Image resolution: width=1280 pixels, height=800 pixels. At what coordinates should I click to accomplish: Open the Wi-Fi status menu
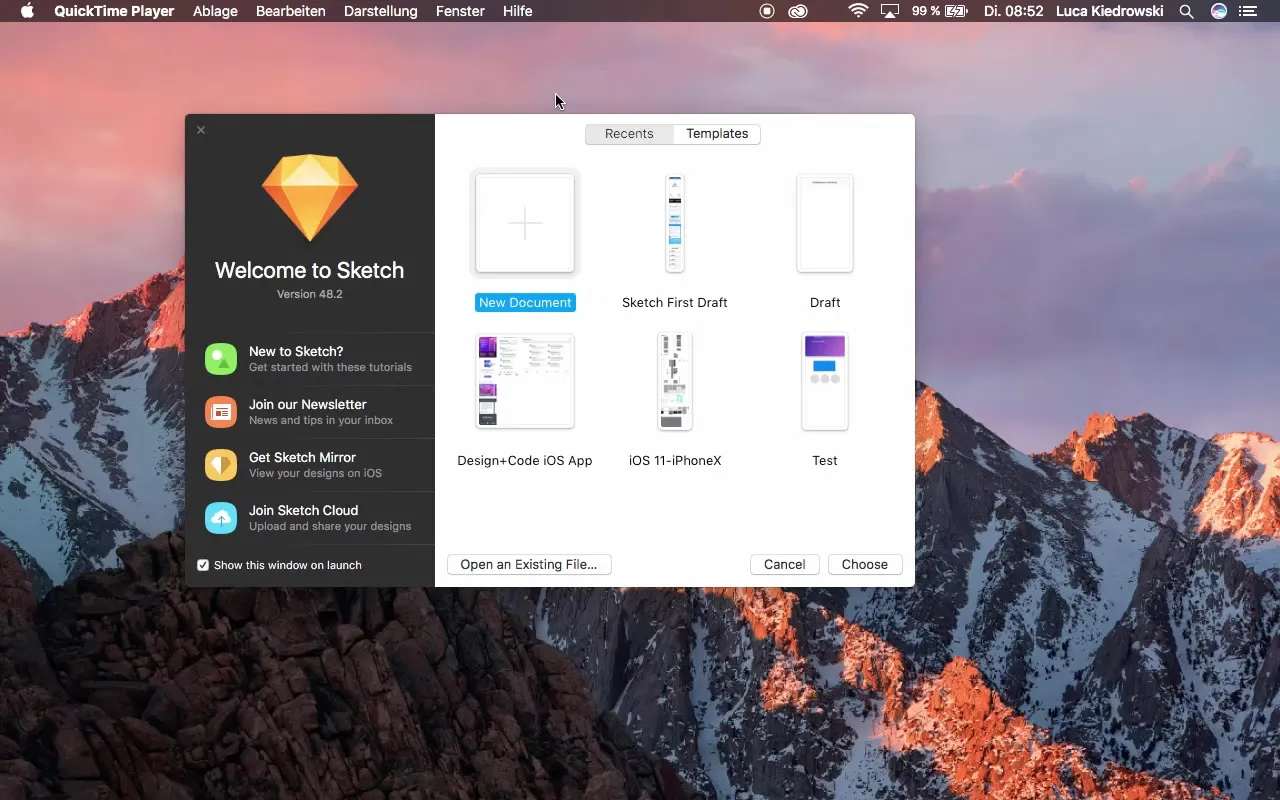858,11
